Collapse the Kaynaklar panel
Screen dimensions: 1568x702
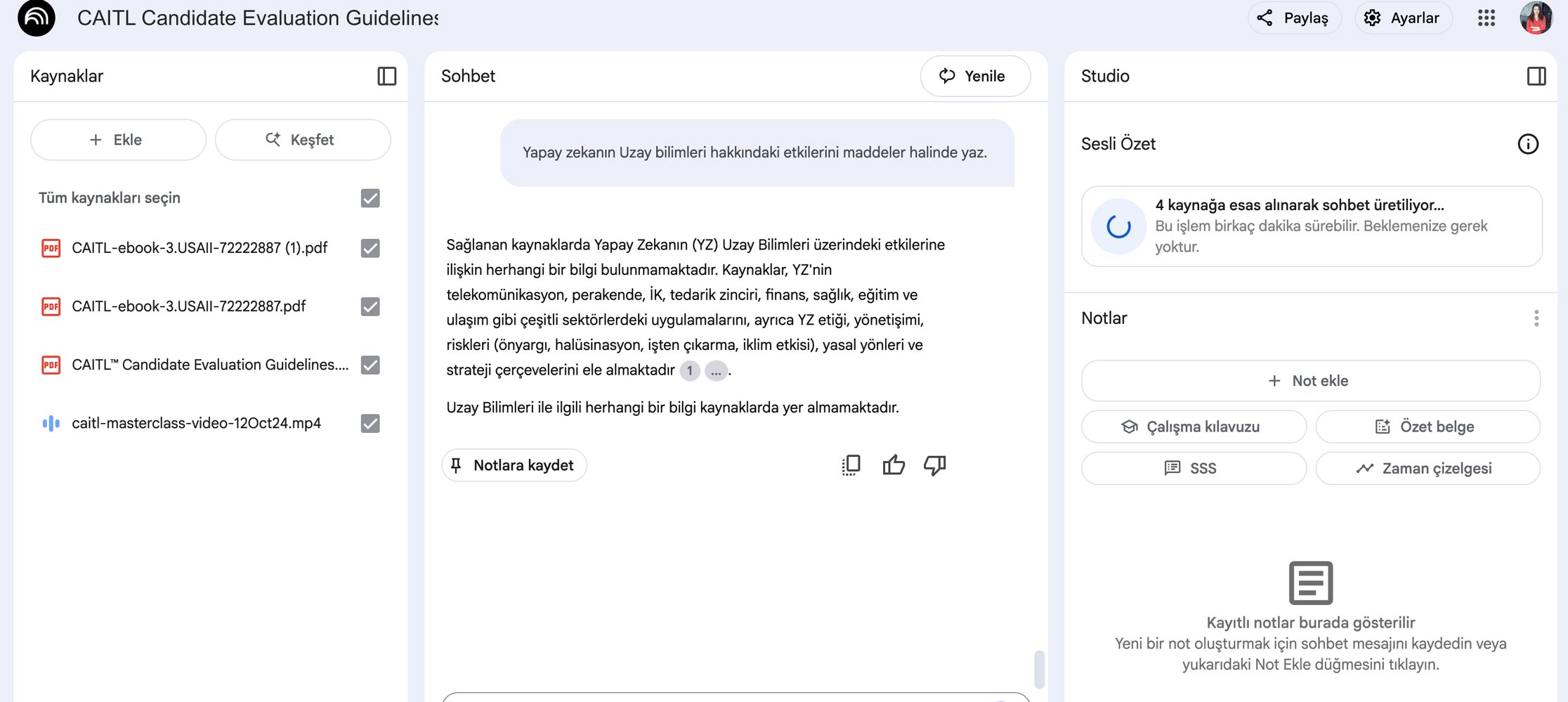[386, 76]
